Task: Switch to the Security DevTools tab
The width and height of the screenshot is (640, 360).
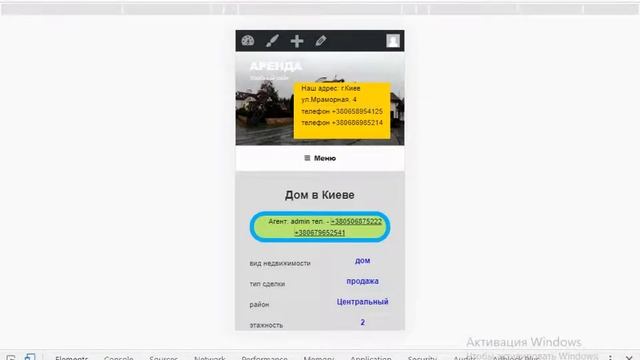Action: pyautogui.click(x=422, y=358)
